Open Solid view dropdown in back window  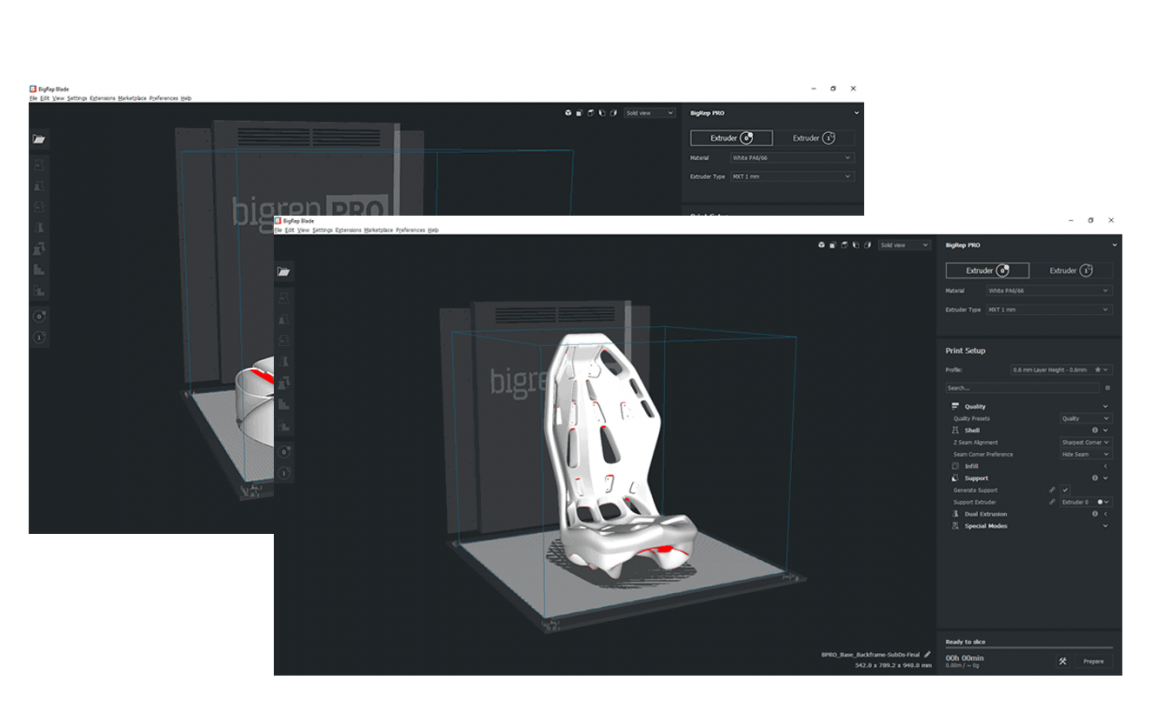click(x=650, y=113)
